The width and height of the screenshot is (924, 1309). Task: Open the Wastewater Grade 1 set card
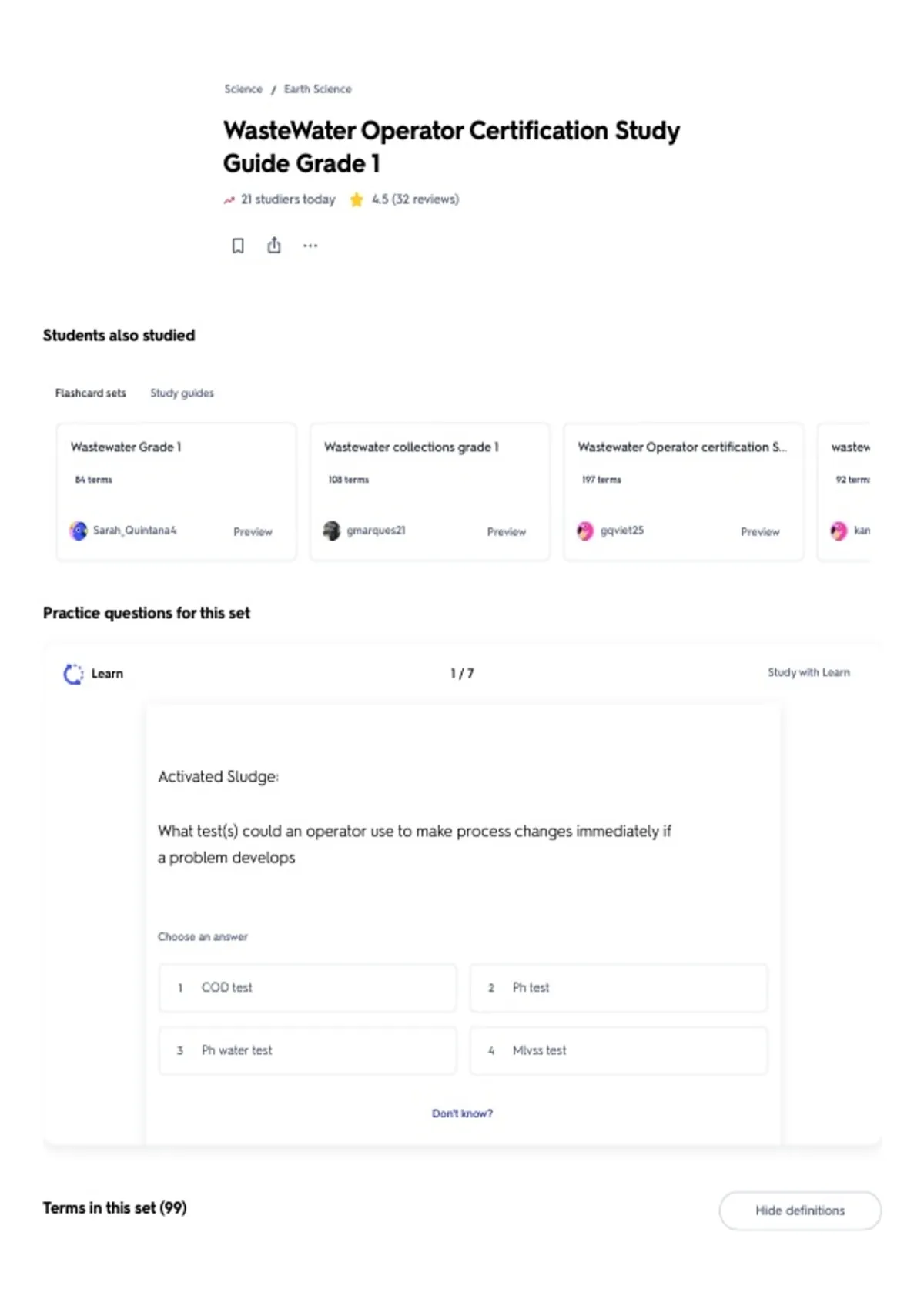tap(176, 491)
